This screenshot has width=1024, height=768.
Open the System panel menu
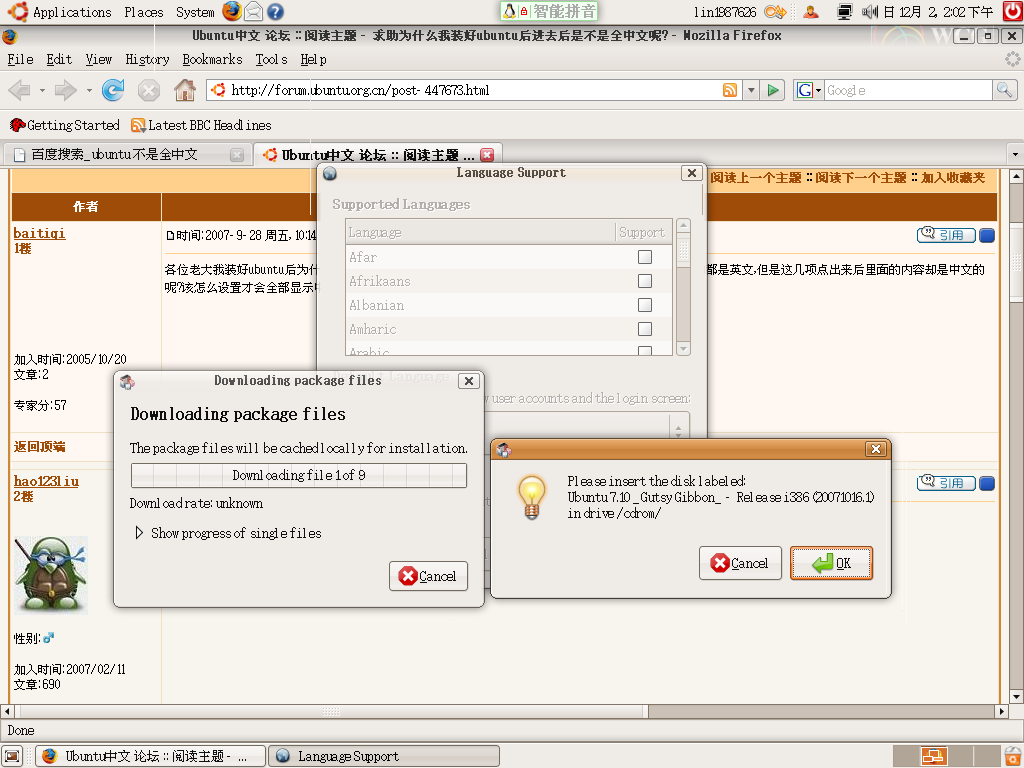tap(195, 12)
